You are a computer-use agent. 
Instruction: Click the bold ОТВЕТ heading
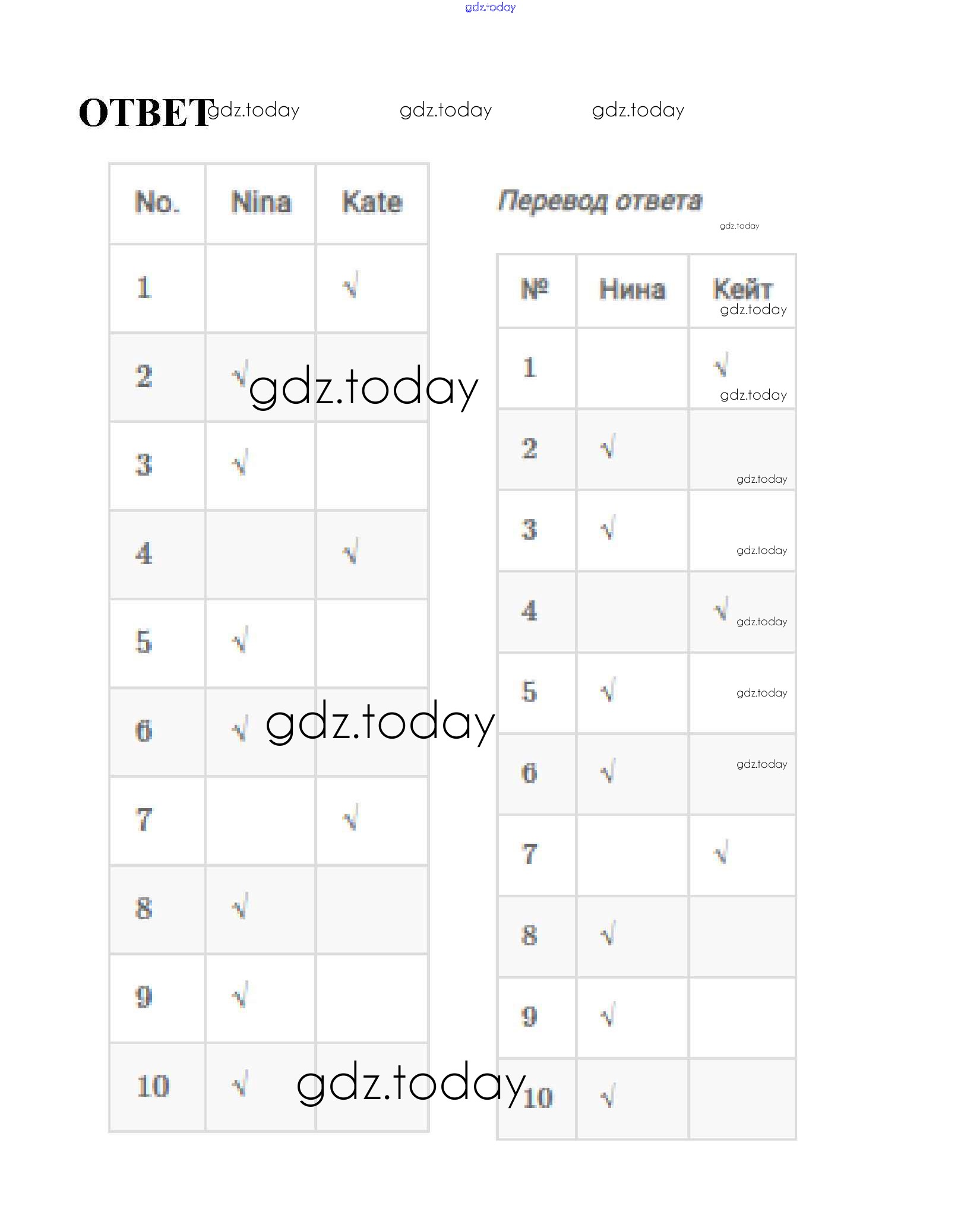(x=144, y=113)
